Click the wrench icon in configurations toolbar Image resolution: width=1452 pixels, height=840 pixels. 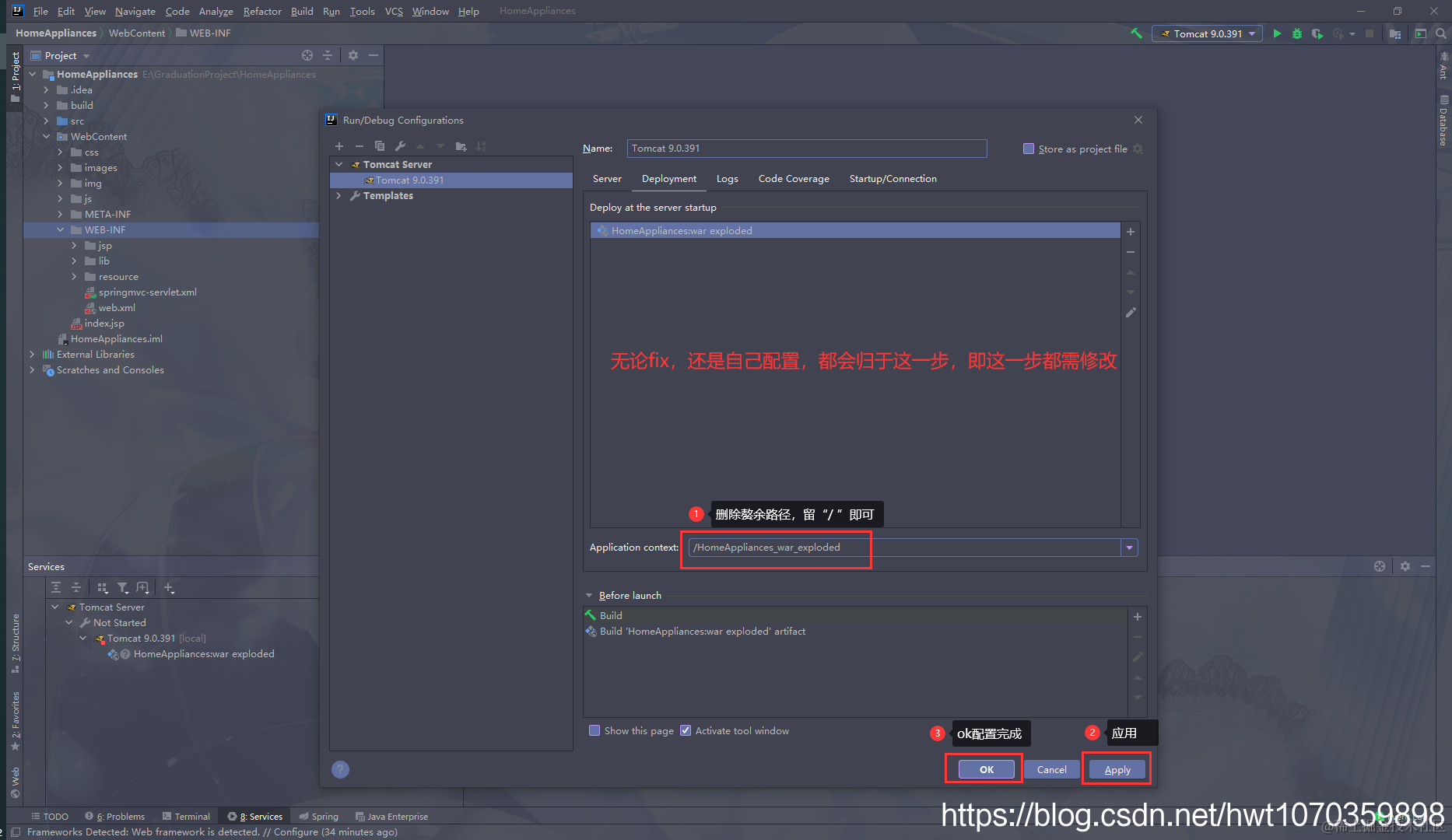[x=400, y=146]
